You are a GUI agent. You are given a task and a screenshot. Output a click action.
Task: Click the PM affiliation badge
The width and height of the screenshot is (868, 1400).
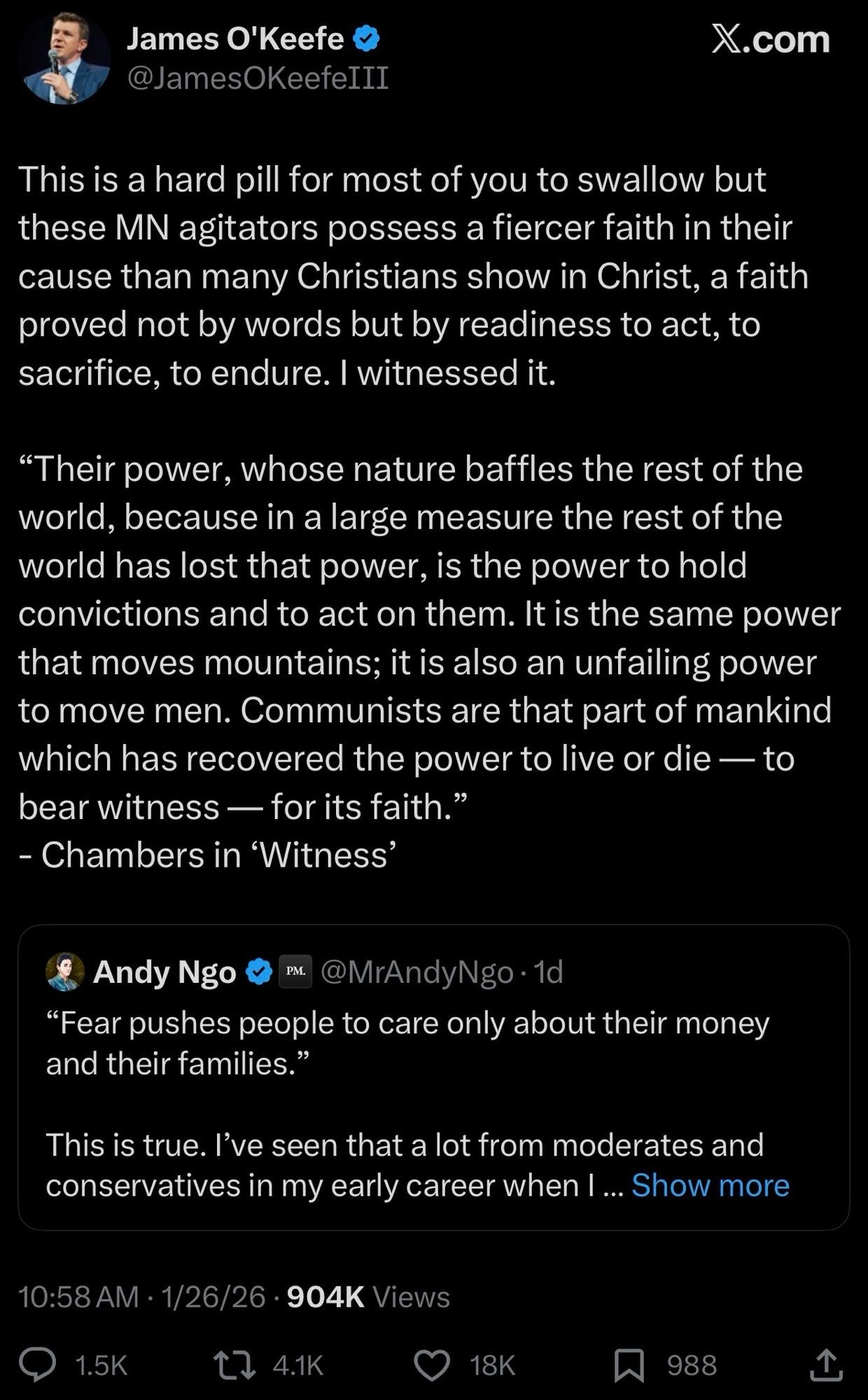click(x=295, y=972)
